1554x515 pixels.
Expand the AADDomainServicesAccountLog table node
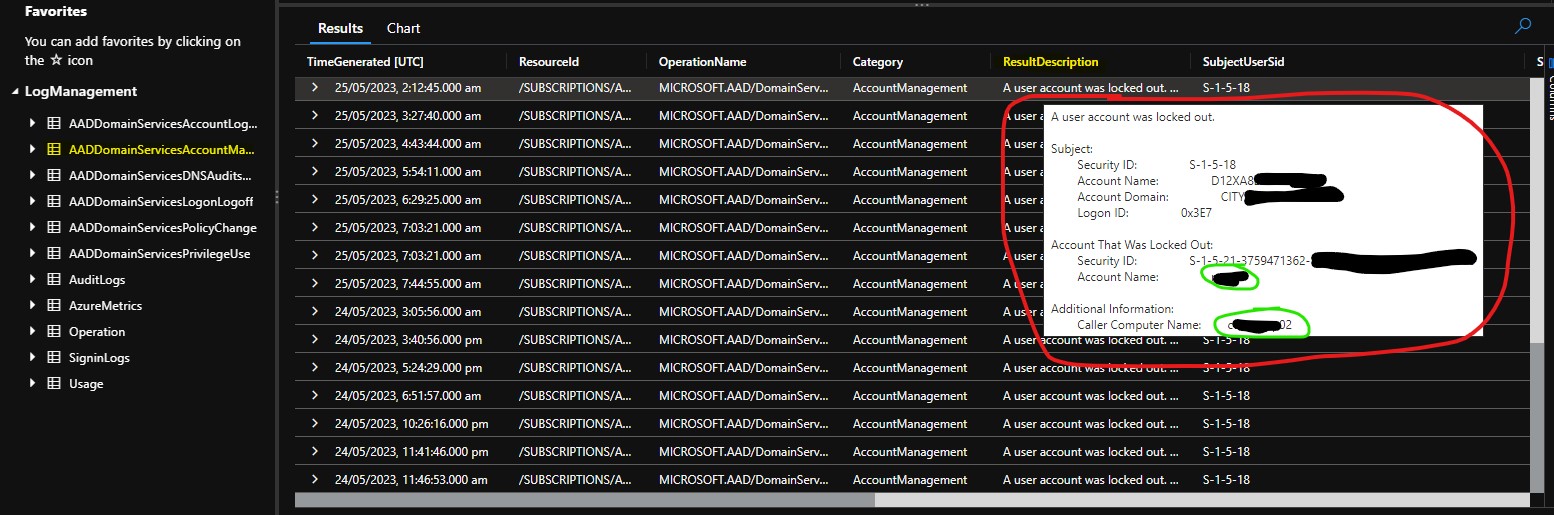(33, 125)
